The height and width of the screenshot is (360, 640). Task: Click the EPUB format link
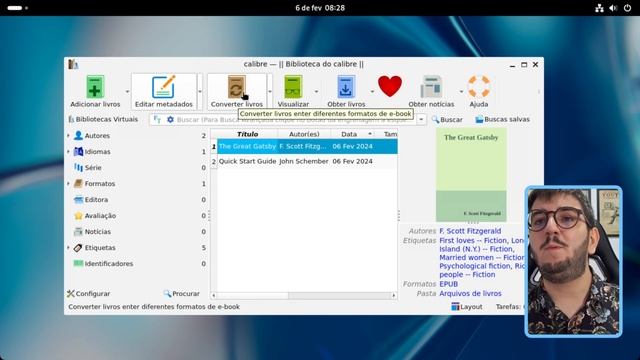click(x=449, y=284)
